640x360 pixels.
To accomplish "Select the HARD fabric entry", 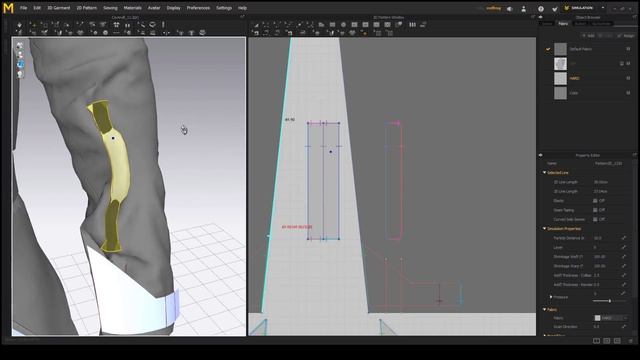I will tap(574, 78).
